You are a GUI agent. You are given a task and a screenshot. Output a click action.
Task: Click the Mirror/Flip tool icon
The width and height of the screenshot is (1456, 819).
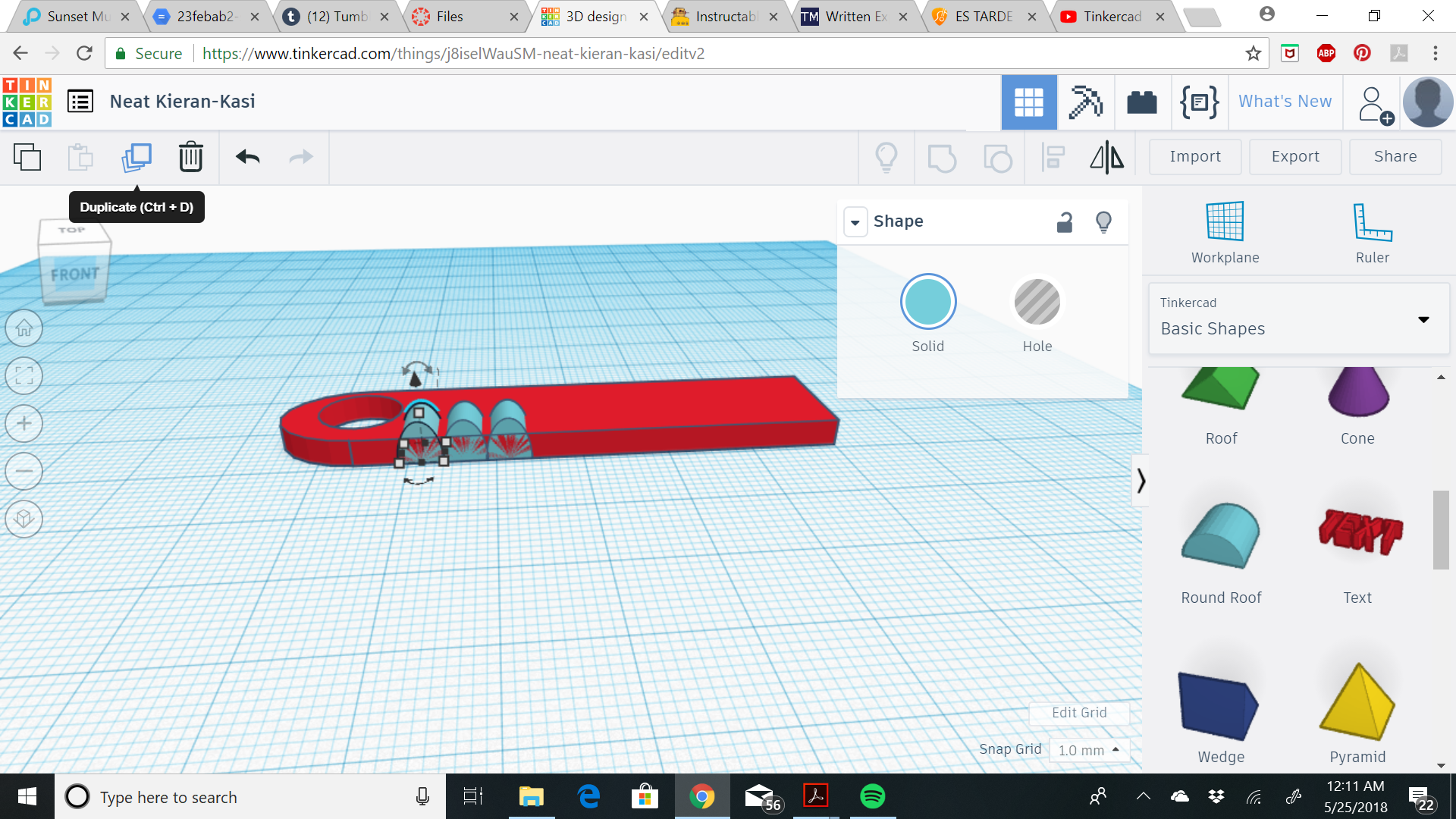click(1107, 158)
